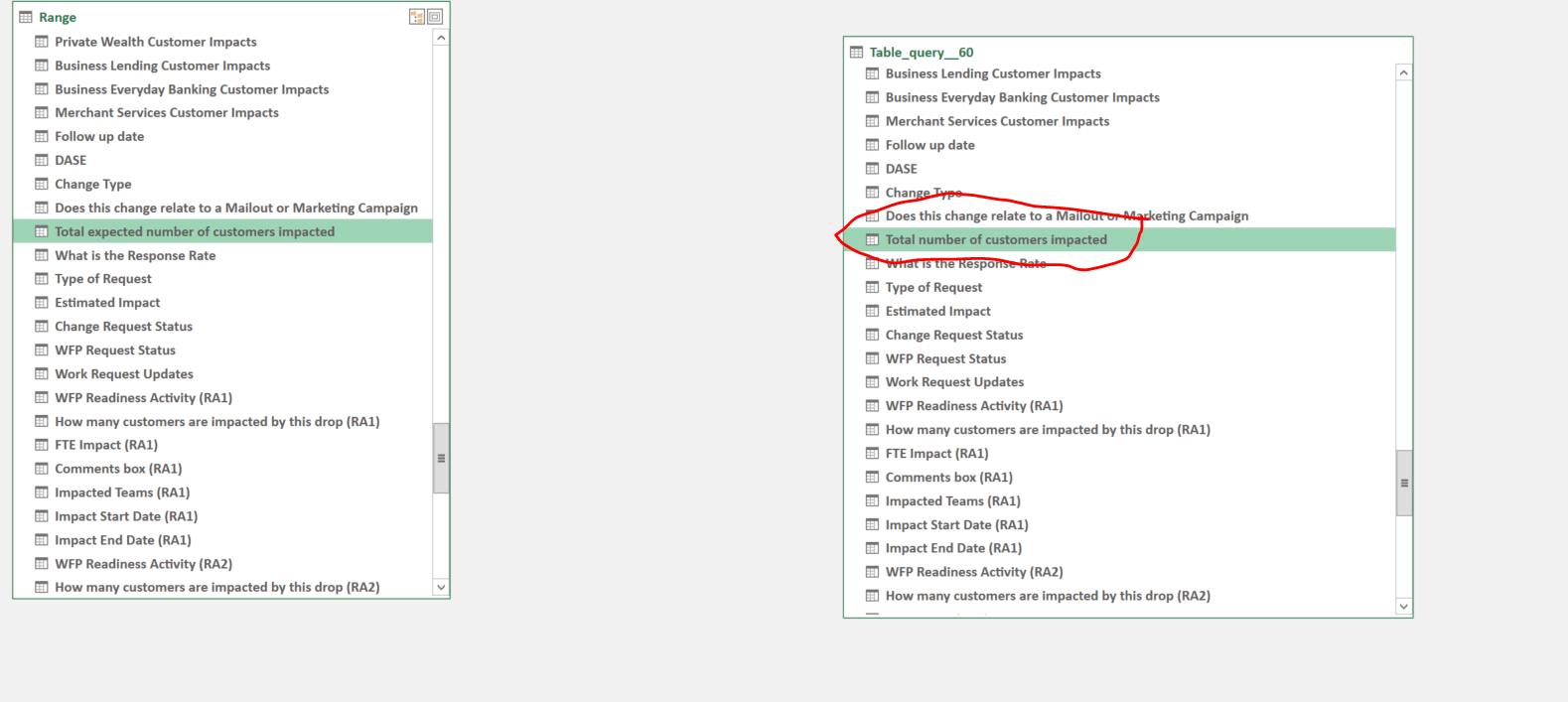Image resolution: width=1568 pixels, height=702 pixels.
Task: Click the column icon for Total expected number of customers impacted
Action: 42,231
